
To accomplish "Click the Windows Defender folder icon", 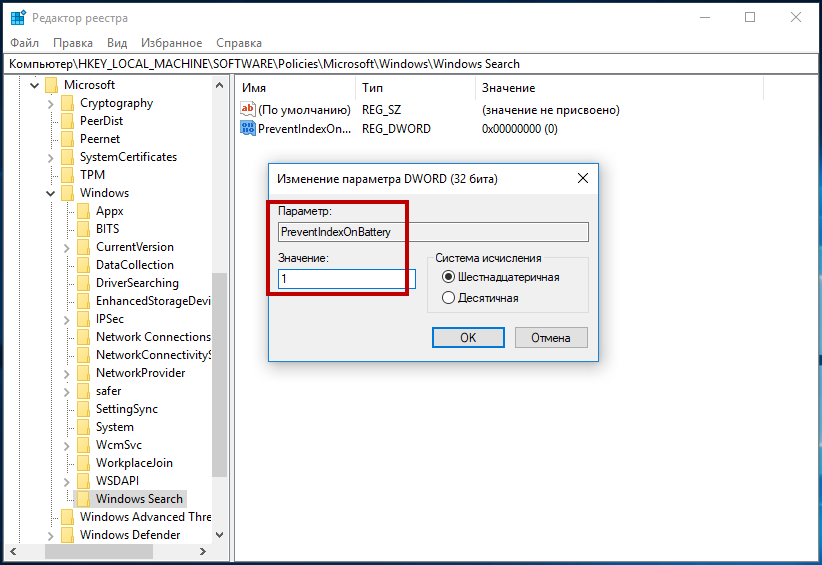I will [x=68, y=535].
